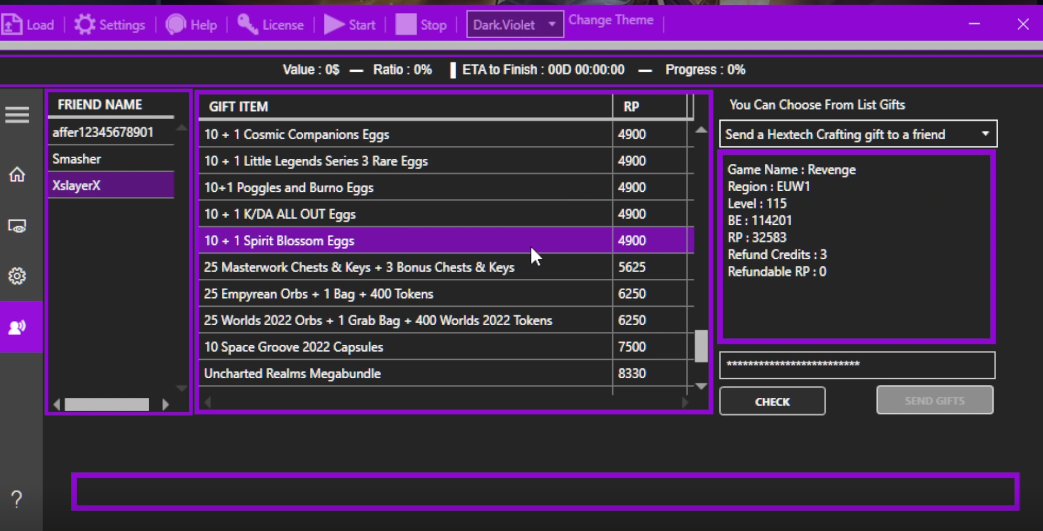Screen dimensions: 1043x531
Task: Click the RP column header
Action: pyautogui.click(x=631, y=106)
